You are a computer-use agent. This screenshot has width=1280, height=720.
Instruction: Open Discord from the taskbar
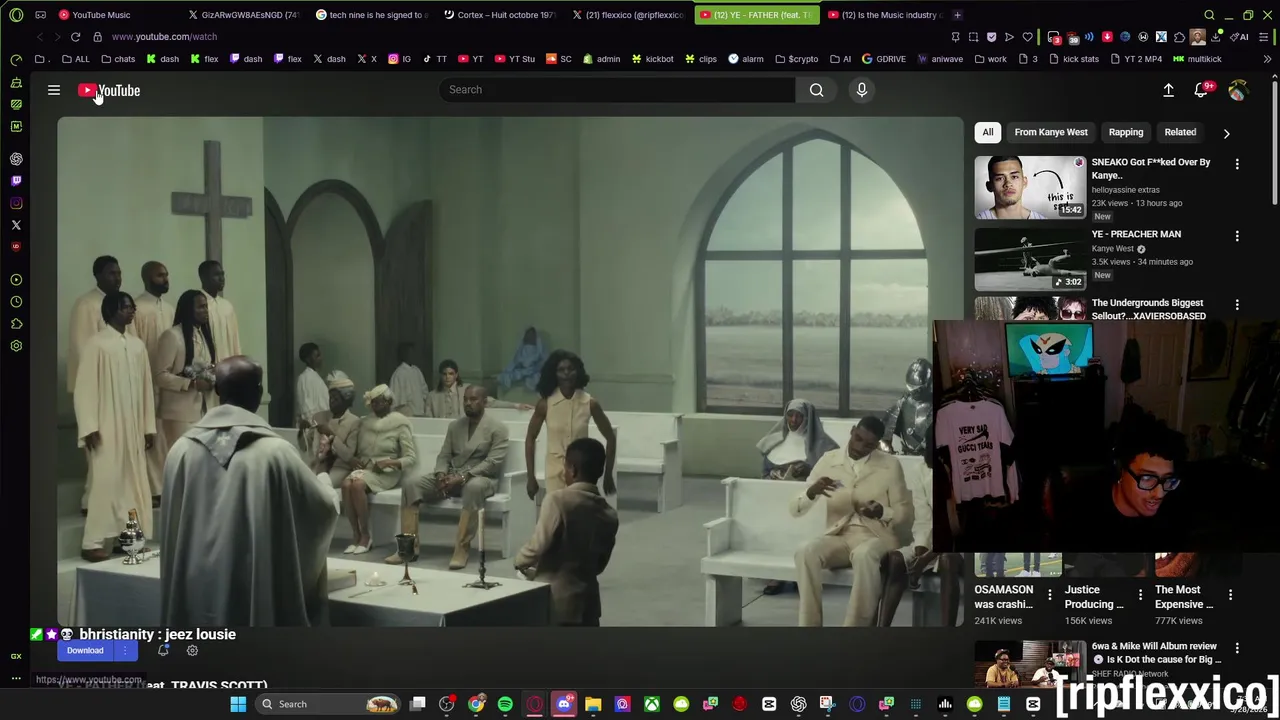click(x=564, y=704)
